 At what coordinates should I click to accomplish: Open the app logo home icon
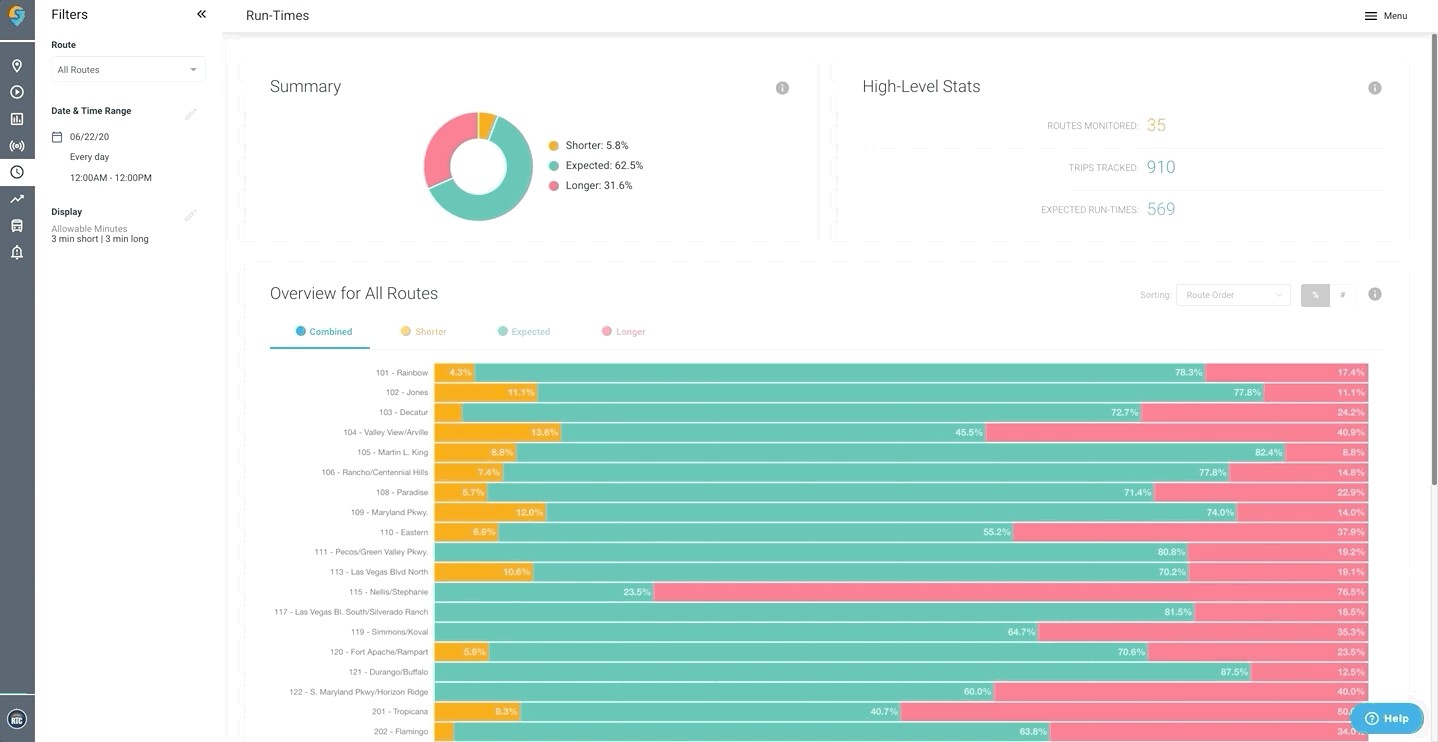click(17, 17)
